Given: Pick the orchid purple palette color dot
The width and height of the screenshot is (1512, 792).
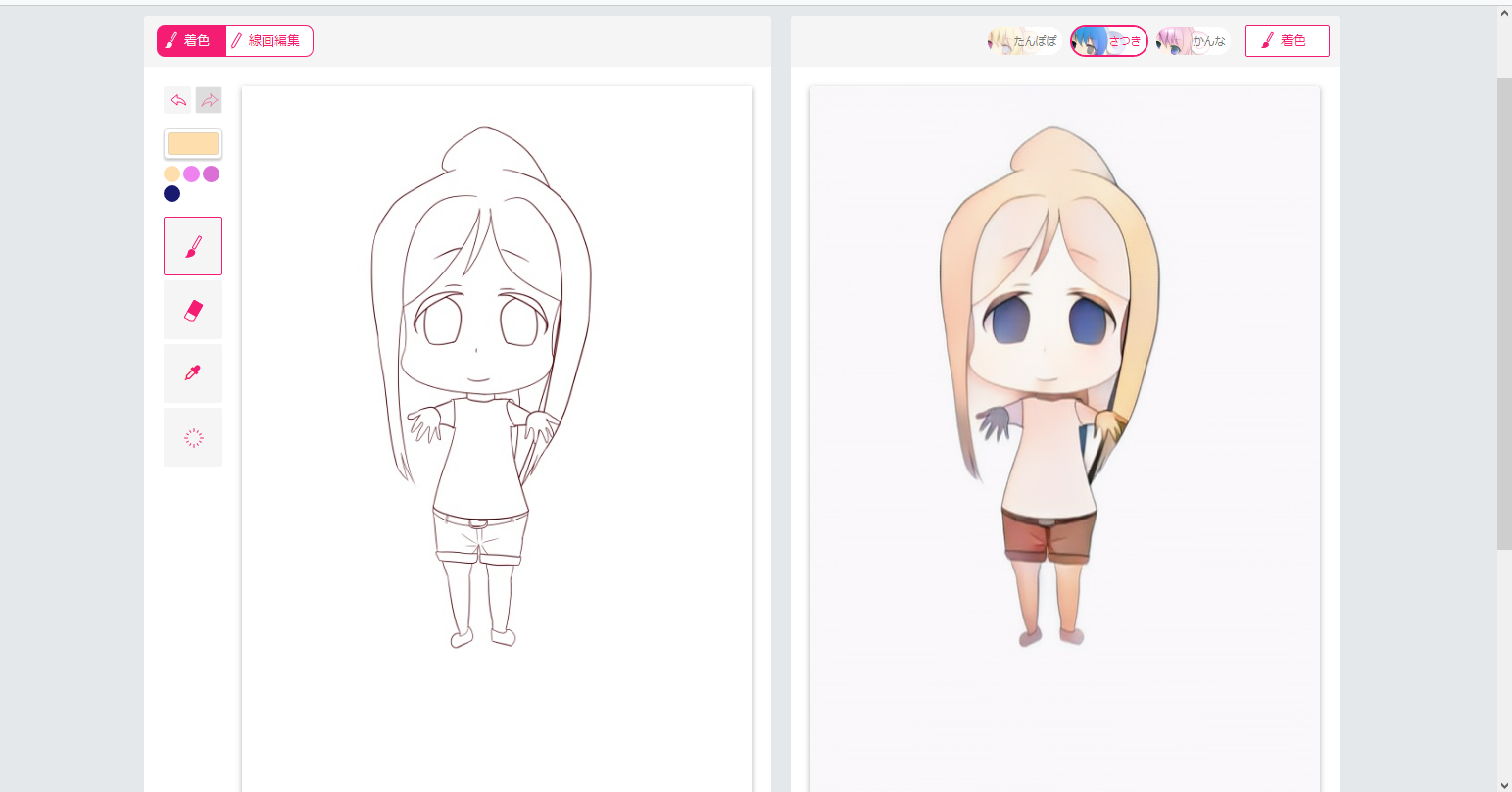Looking at the screenshot, I should (x=211, y=174).
